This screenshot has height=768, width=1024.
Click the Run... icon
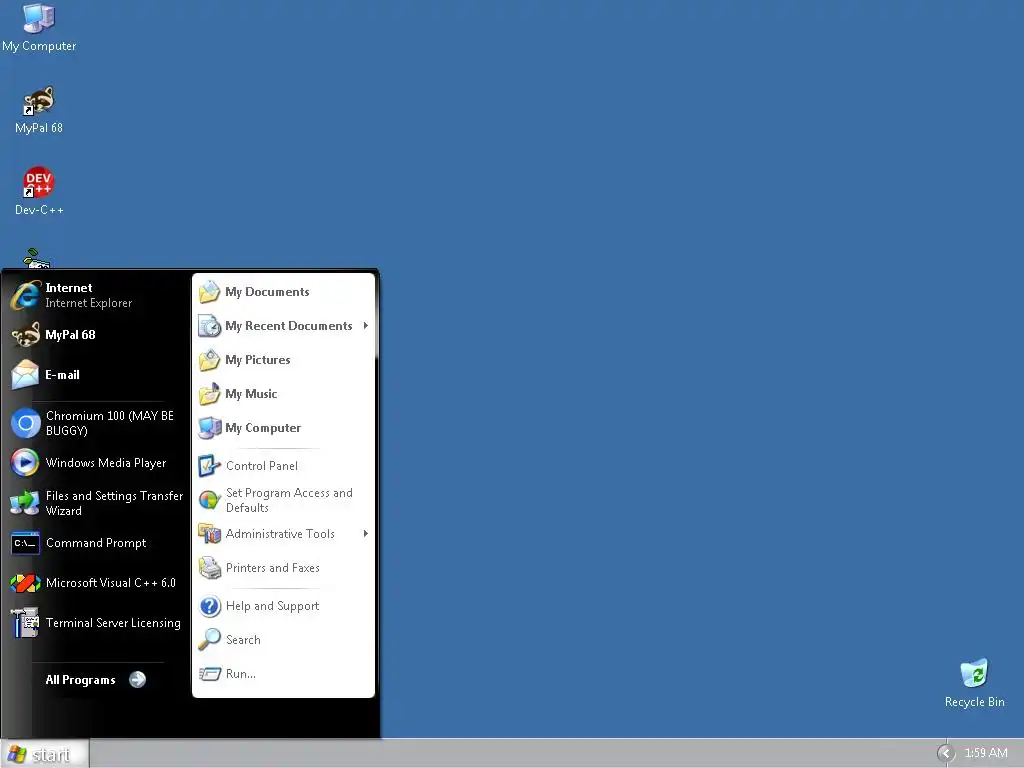click(x=210, y=674)
